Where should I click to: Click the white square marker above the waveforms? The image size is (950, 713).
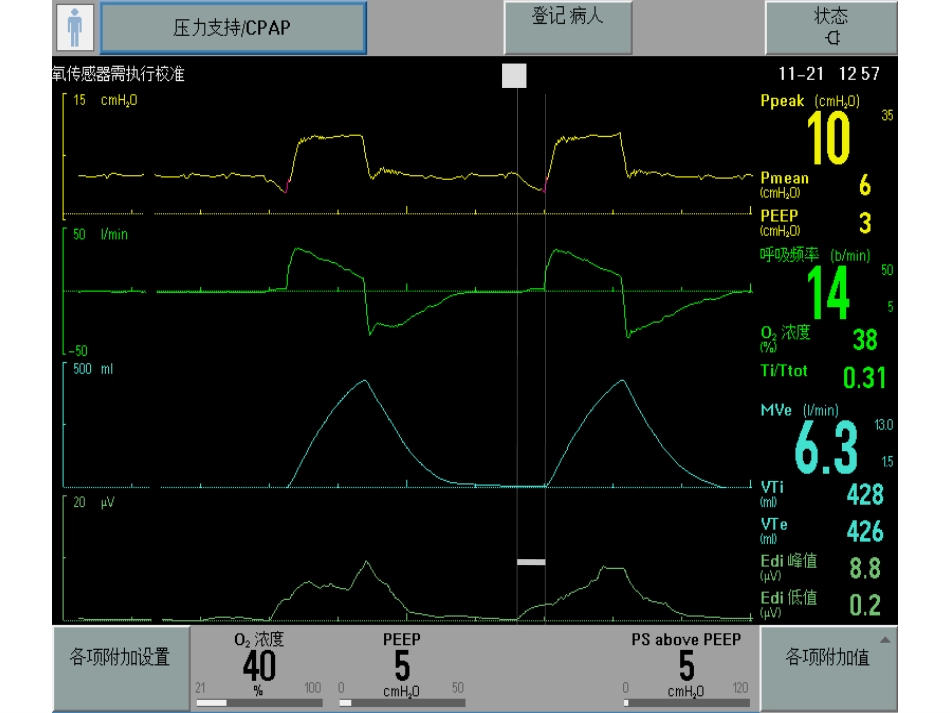[514, 76]
